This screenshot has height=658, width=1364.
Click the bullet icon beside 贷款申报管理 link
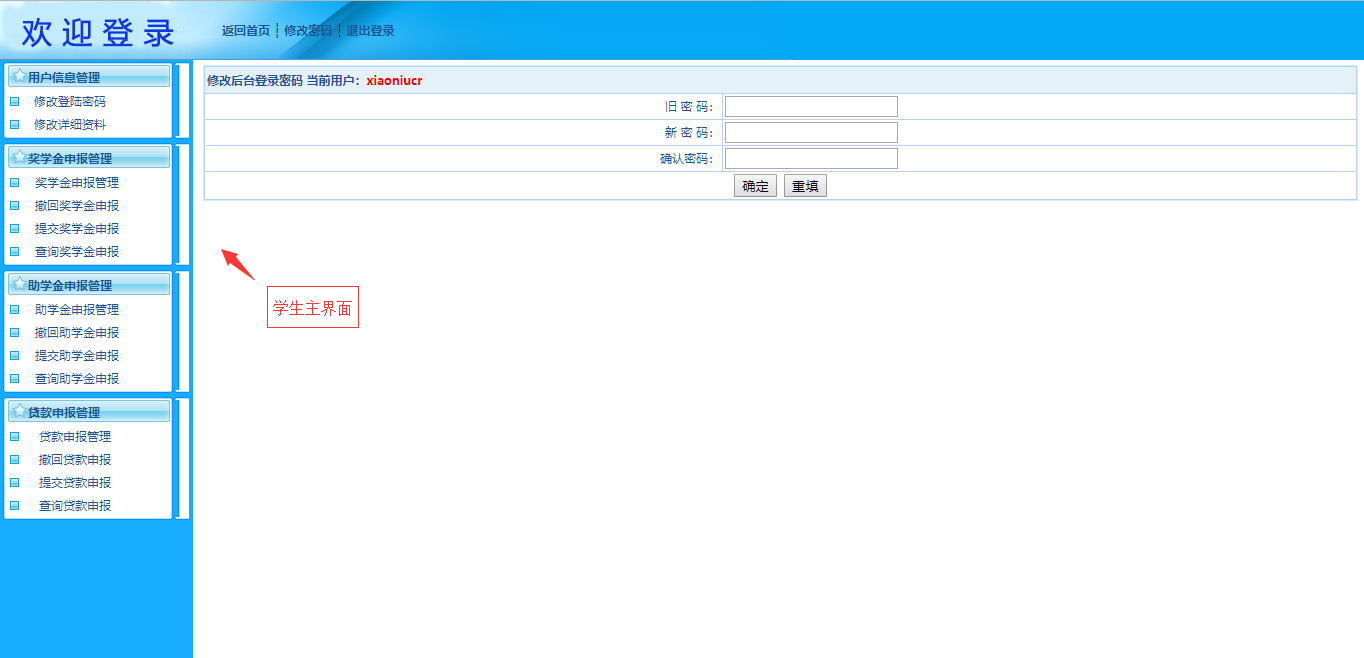pyautogui.click(x=15, y=437)
